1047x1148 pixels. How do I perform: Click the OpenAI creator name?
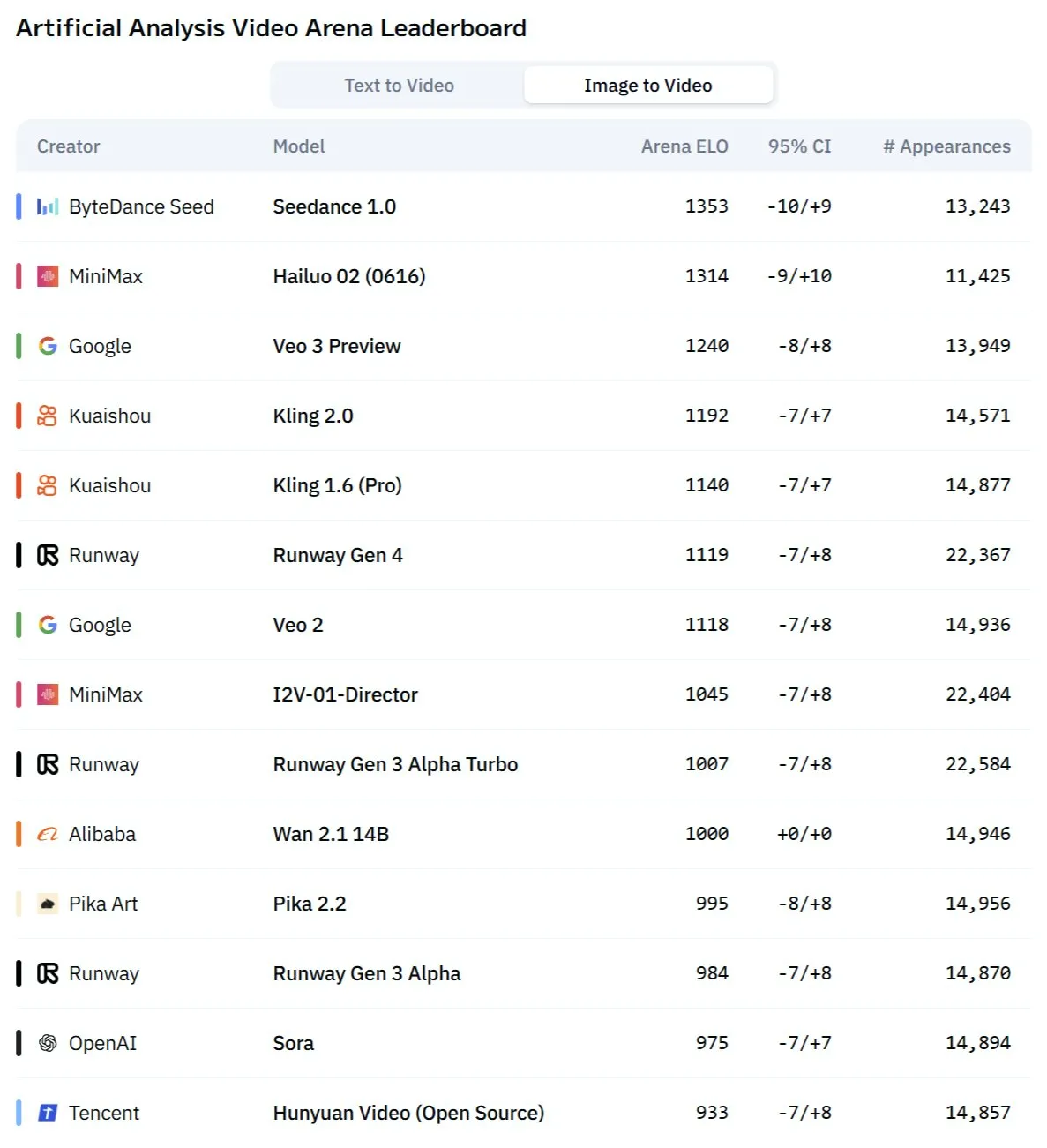click(102, 1043)
